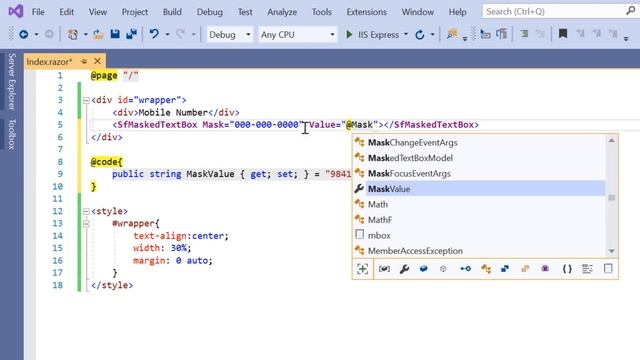640x360 pixels.
Task: Click the grayed Redo arrow
Action: [x=180, y=34]
